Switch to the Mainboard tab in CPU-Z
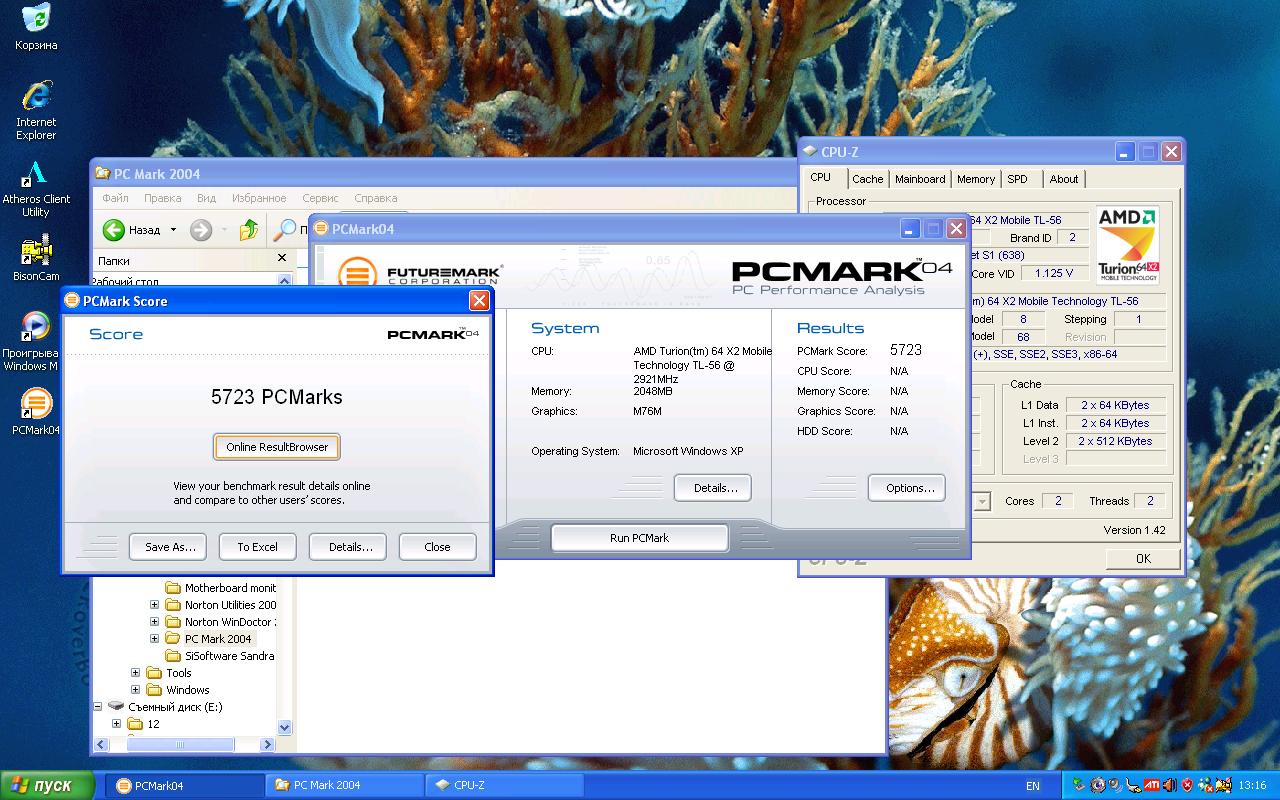Screen dimensions: 1280x800 point(920,179)
